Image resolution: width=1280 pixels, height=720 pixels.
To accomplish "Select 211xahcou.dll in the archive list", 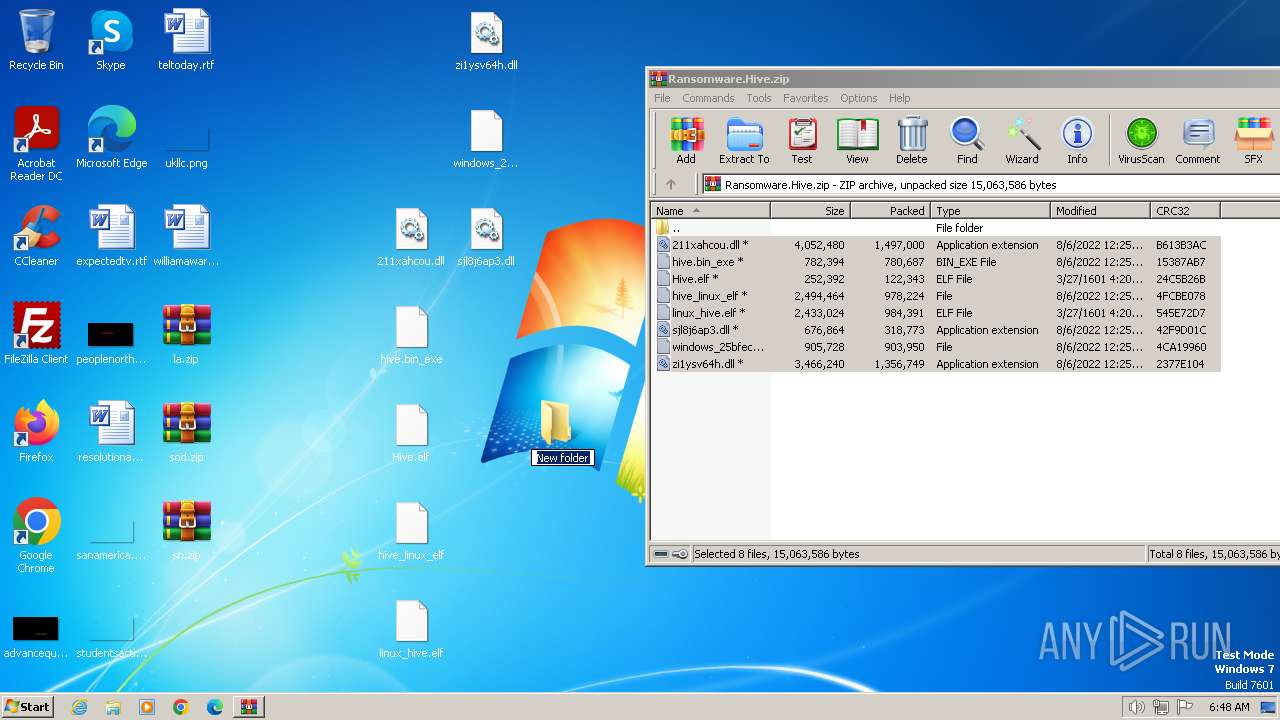I will click(936, 245).
